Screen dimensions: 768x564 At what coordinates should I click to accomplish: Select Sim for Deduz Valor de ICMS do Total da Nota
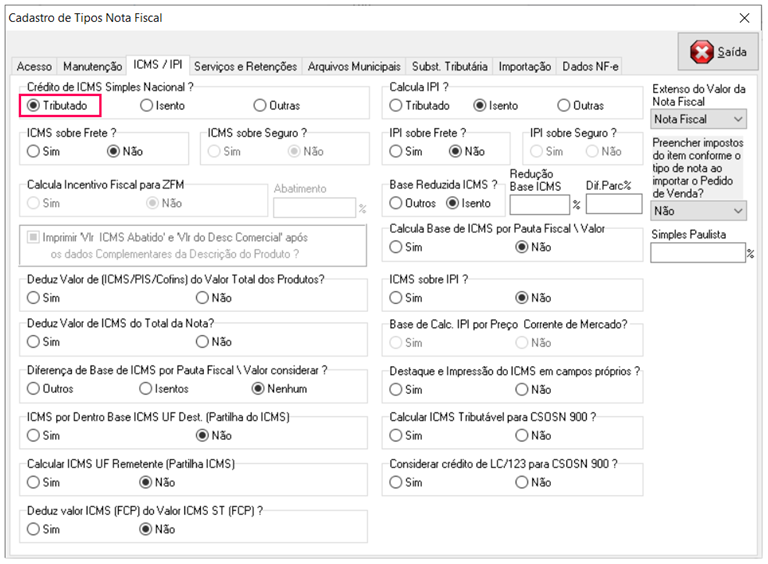point(34,342)
